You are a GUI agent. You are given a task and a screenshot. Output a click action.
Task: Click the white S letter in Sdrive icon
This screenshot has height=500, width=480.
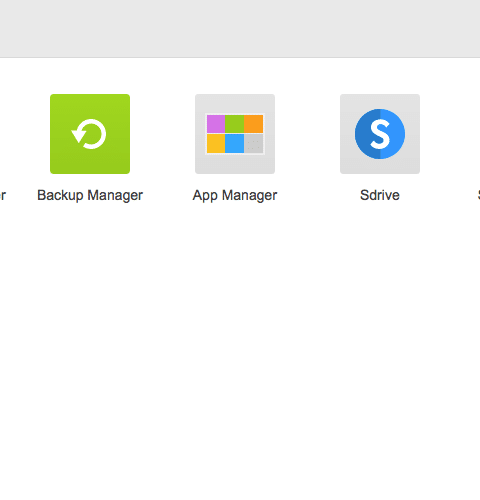380,134
